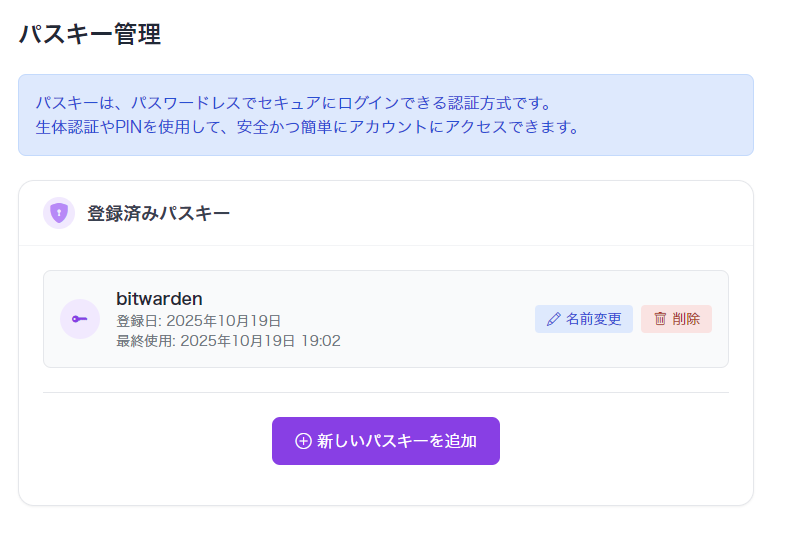This screenshot has width=785, height=545.
Task: Click the purple key icon for bitwarden
Action: point(80,319)
